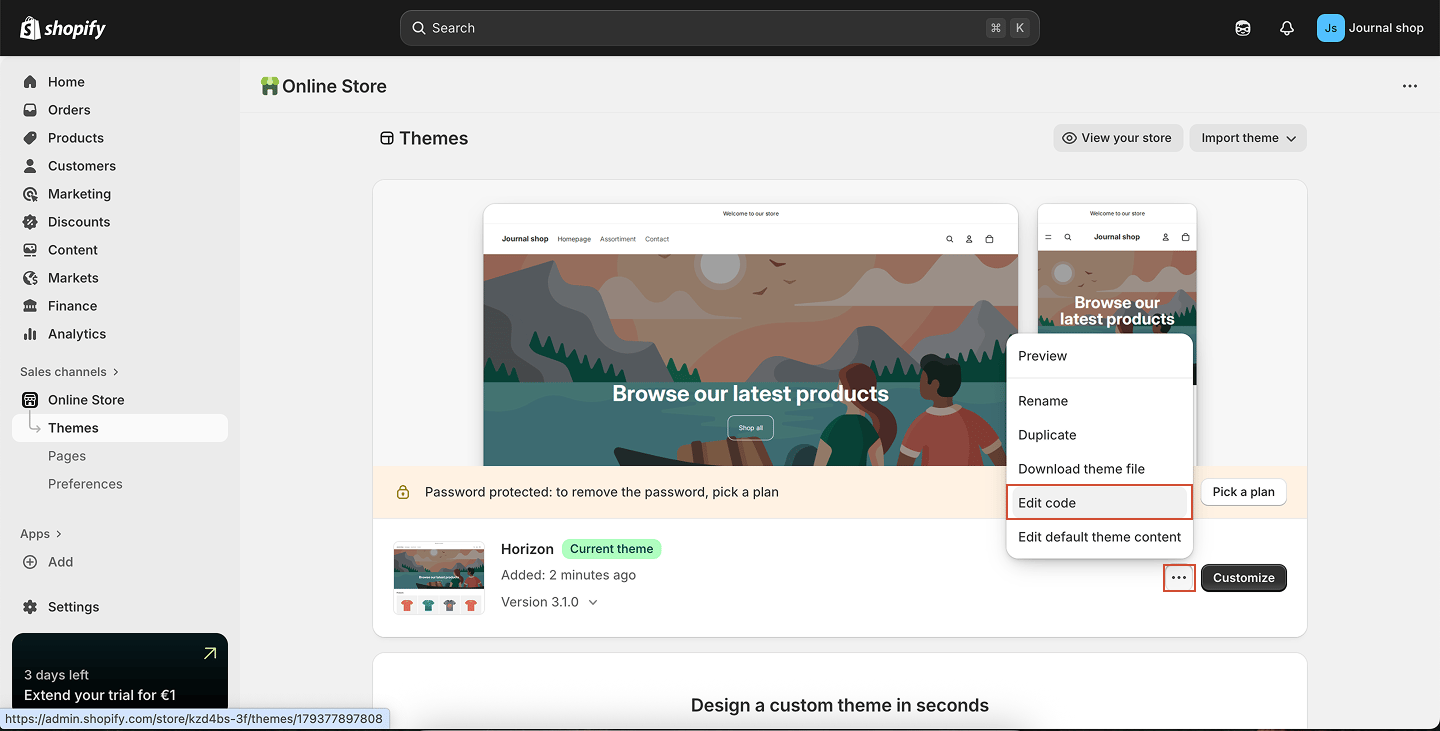Select Edit code from the menu

point(1100,503)
